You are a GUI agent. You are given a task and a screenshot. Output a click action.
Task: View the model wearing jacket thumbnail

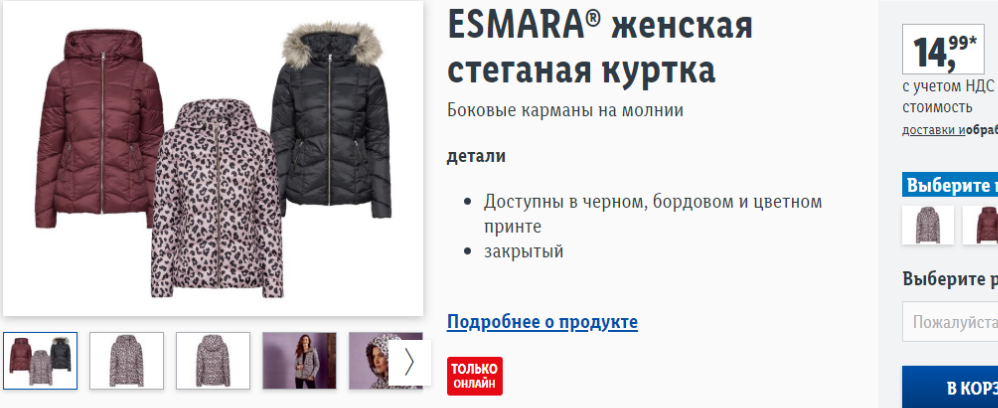point(300,360)
